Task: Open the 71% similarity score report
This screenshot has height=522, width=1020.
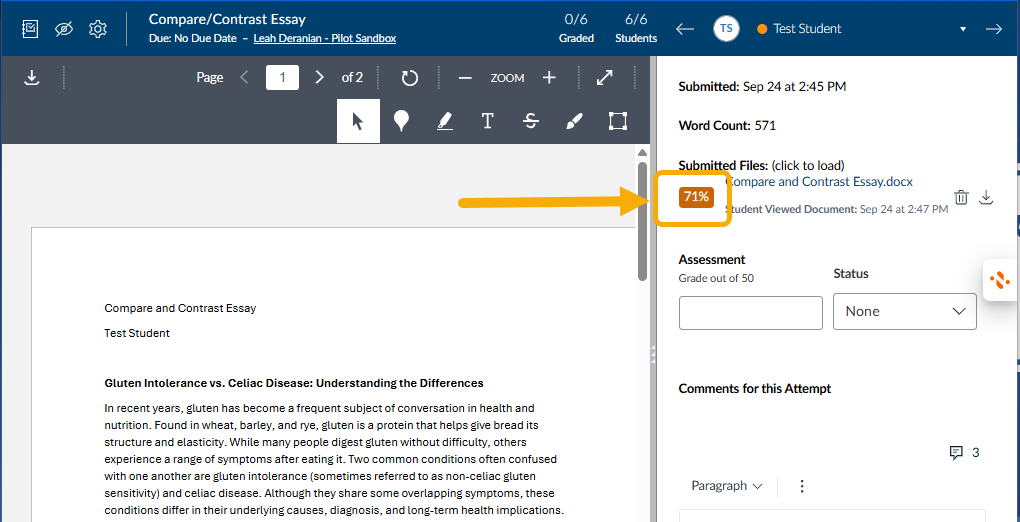Action: [696, 197]
